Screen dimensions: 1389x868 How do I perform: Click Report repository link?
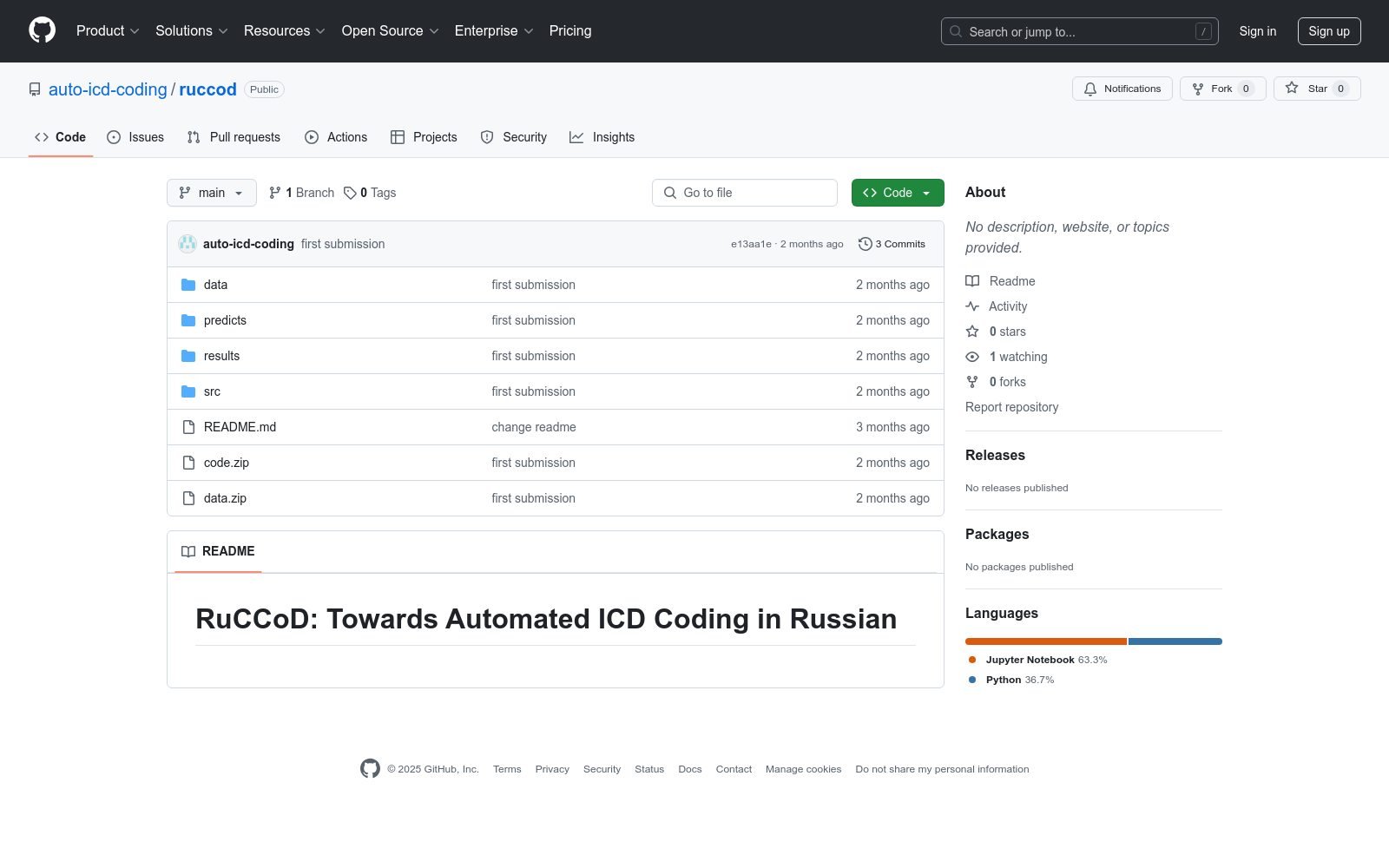(1011, 407)
